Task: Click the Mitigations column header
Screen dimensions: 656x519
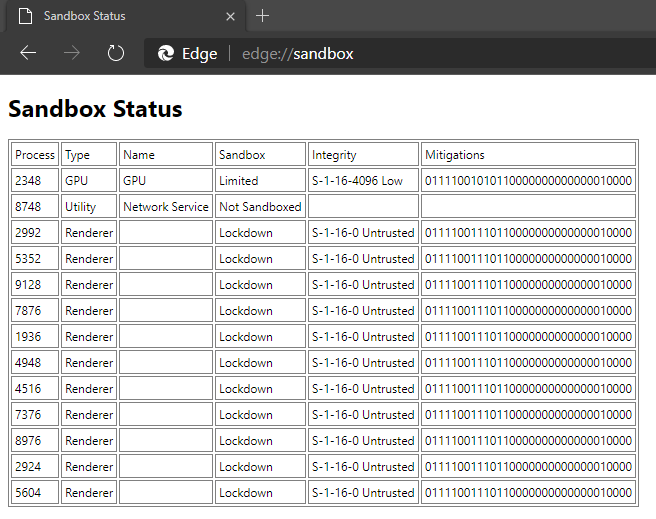Action: pyautogui.click(x=454, y=155)
